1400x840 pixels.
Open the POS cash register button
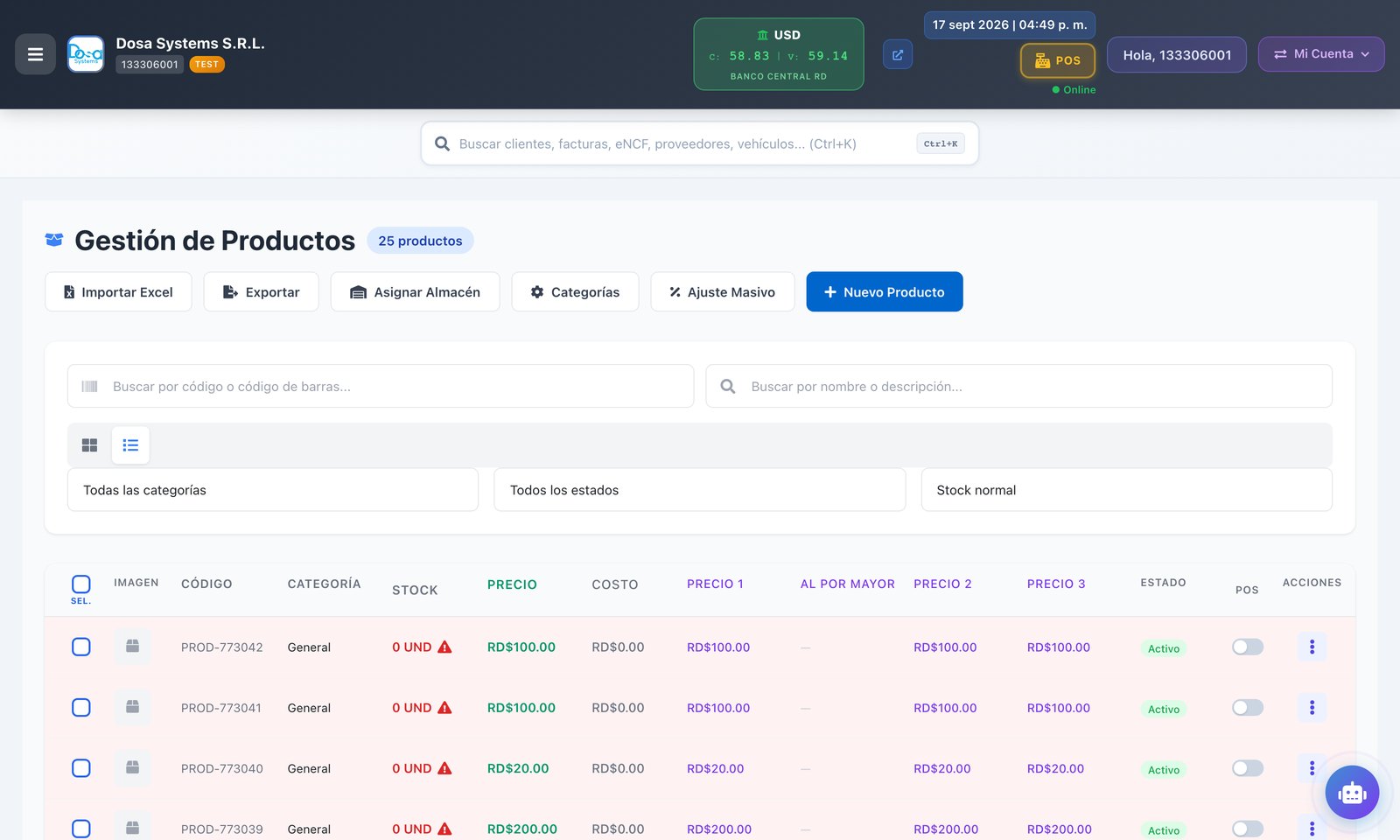(1058, 60)
